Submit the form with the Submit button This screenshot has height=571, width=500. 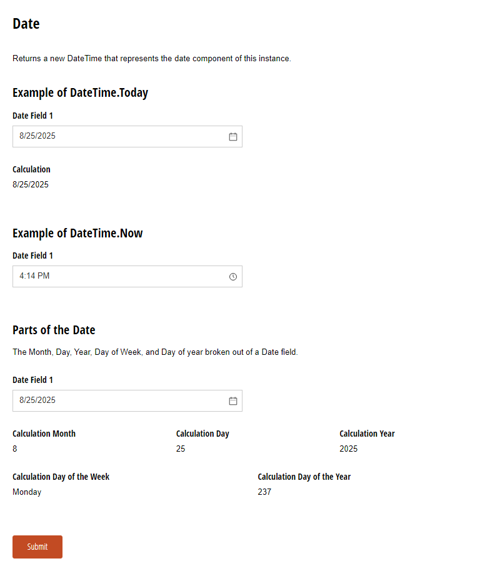pos(38,547)
